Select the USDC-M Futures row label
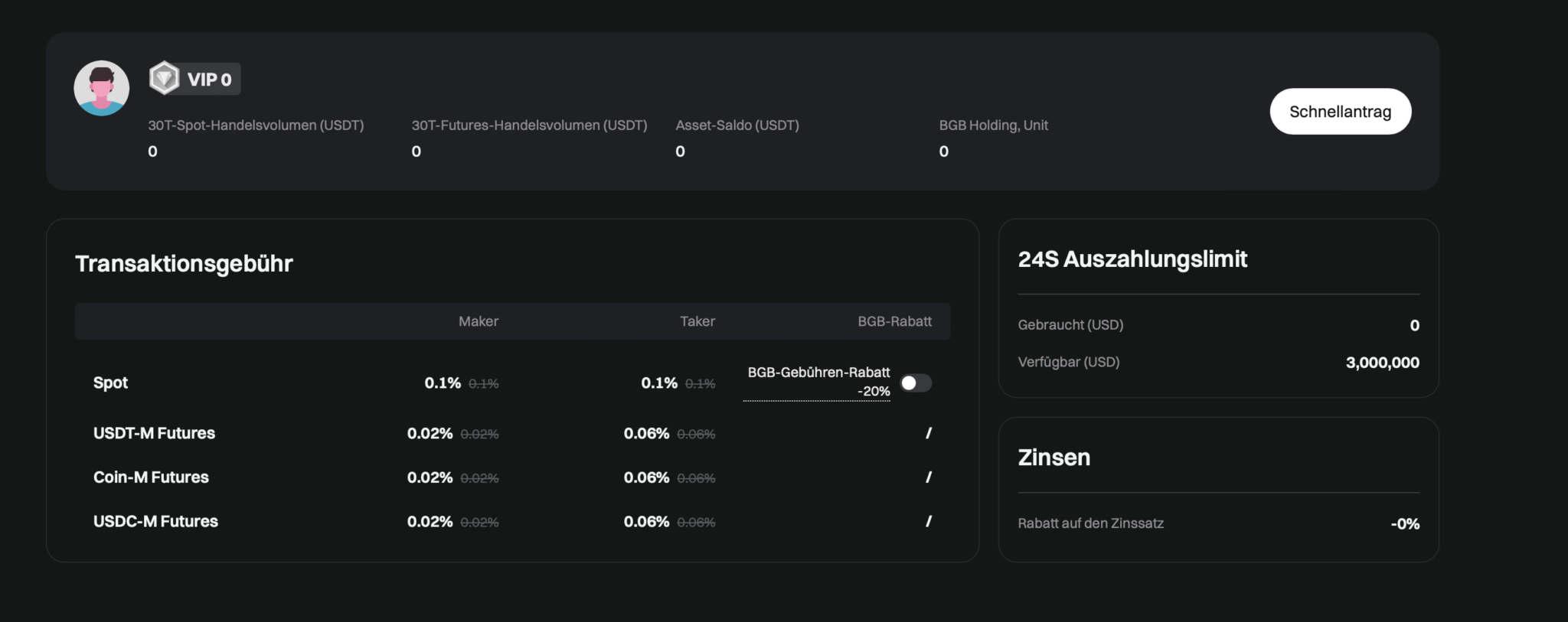 tap(155, 522)
